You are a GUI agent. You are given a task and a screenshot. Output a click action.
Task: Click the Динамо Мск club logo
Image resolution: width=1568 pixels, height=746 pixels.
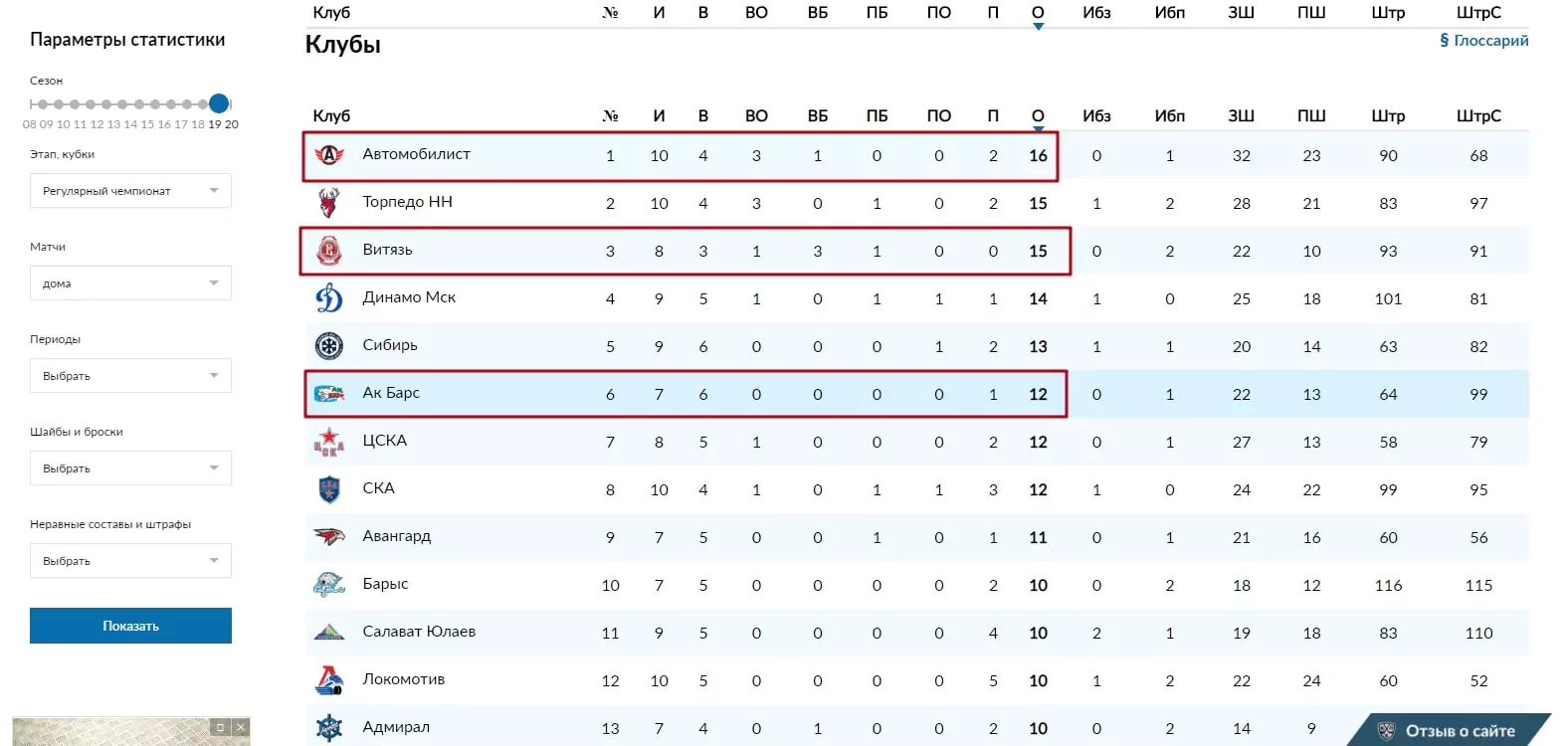click(329, 298)
